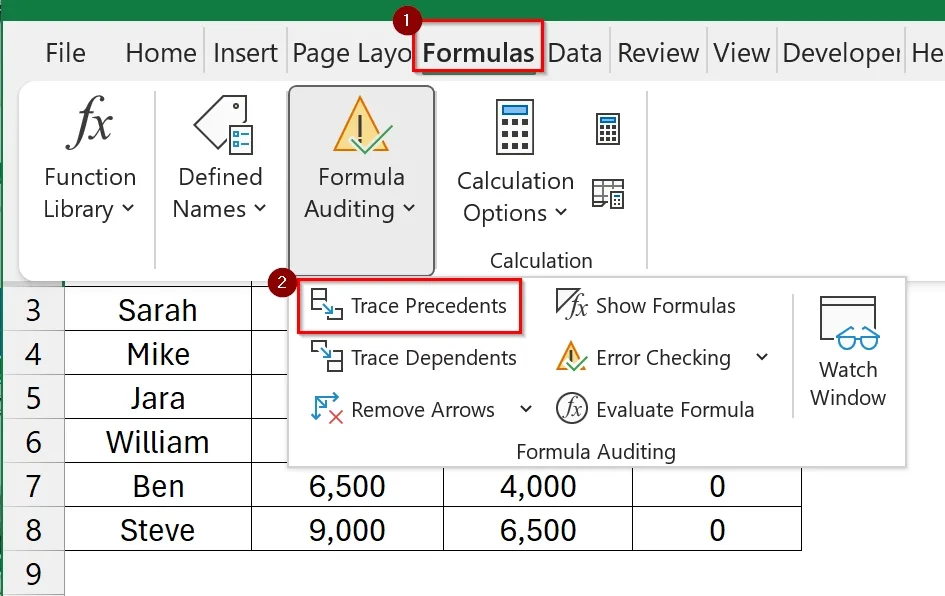Click Remove Arrows

(x=403, y=410)
